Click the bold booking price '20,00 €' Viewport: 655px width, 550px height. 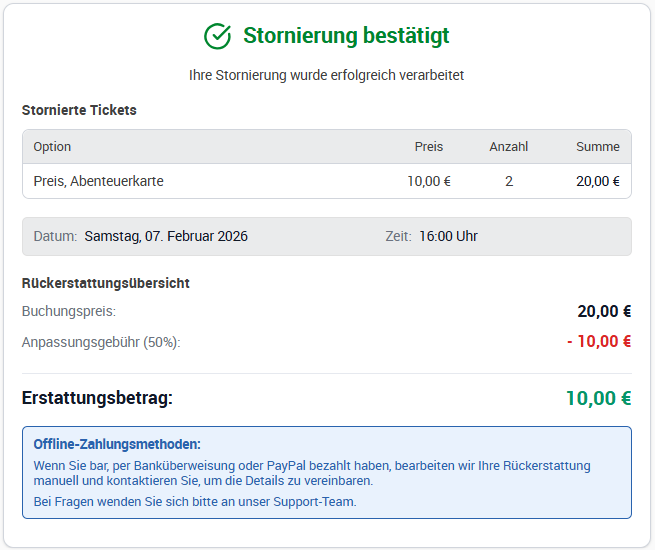coord(604,312)
